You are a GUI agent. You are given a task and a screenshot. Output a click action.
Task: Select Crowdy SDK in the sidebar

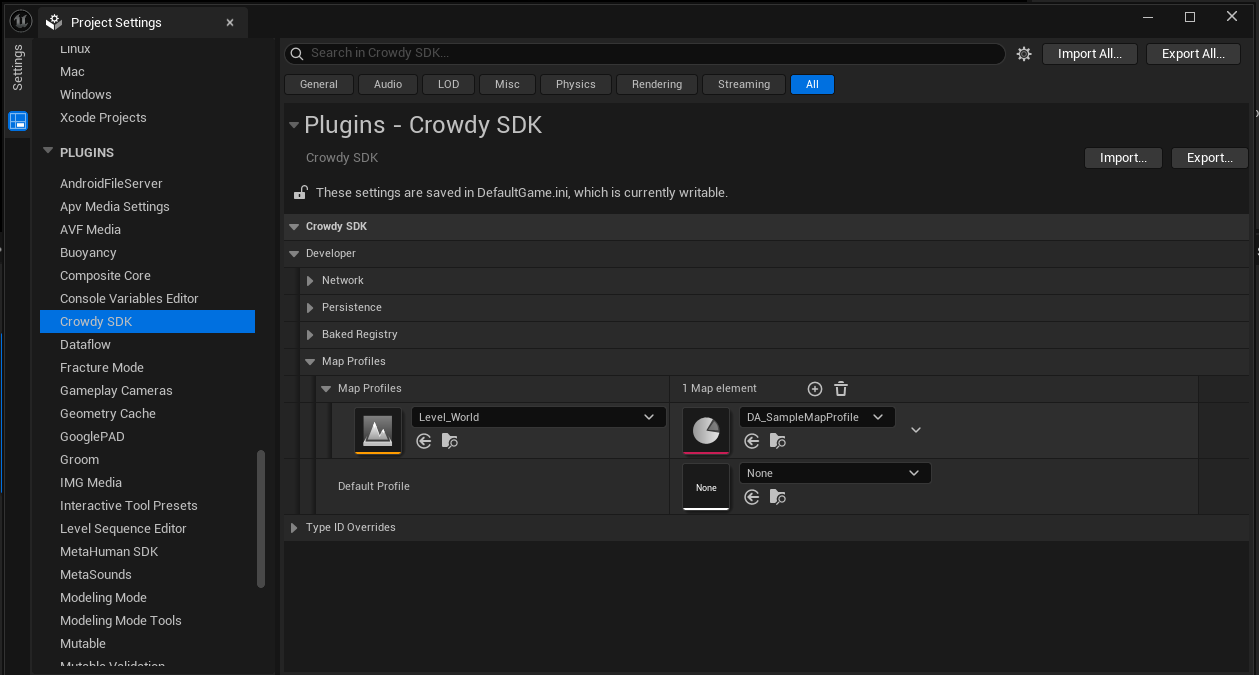(147, 322)
